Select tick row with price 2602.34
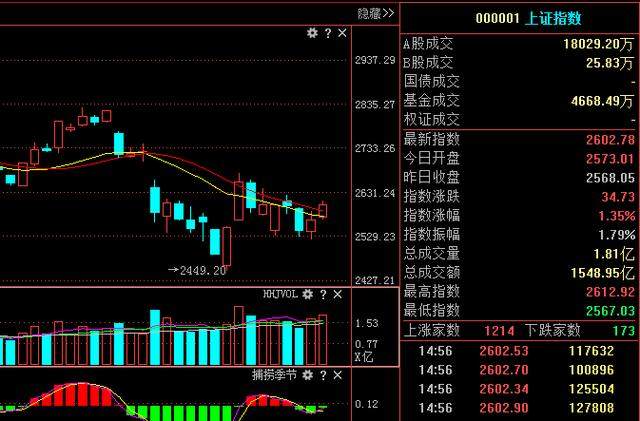 coord(518,389)
